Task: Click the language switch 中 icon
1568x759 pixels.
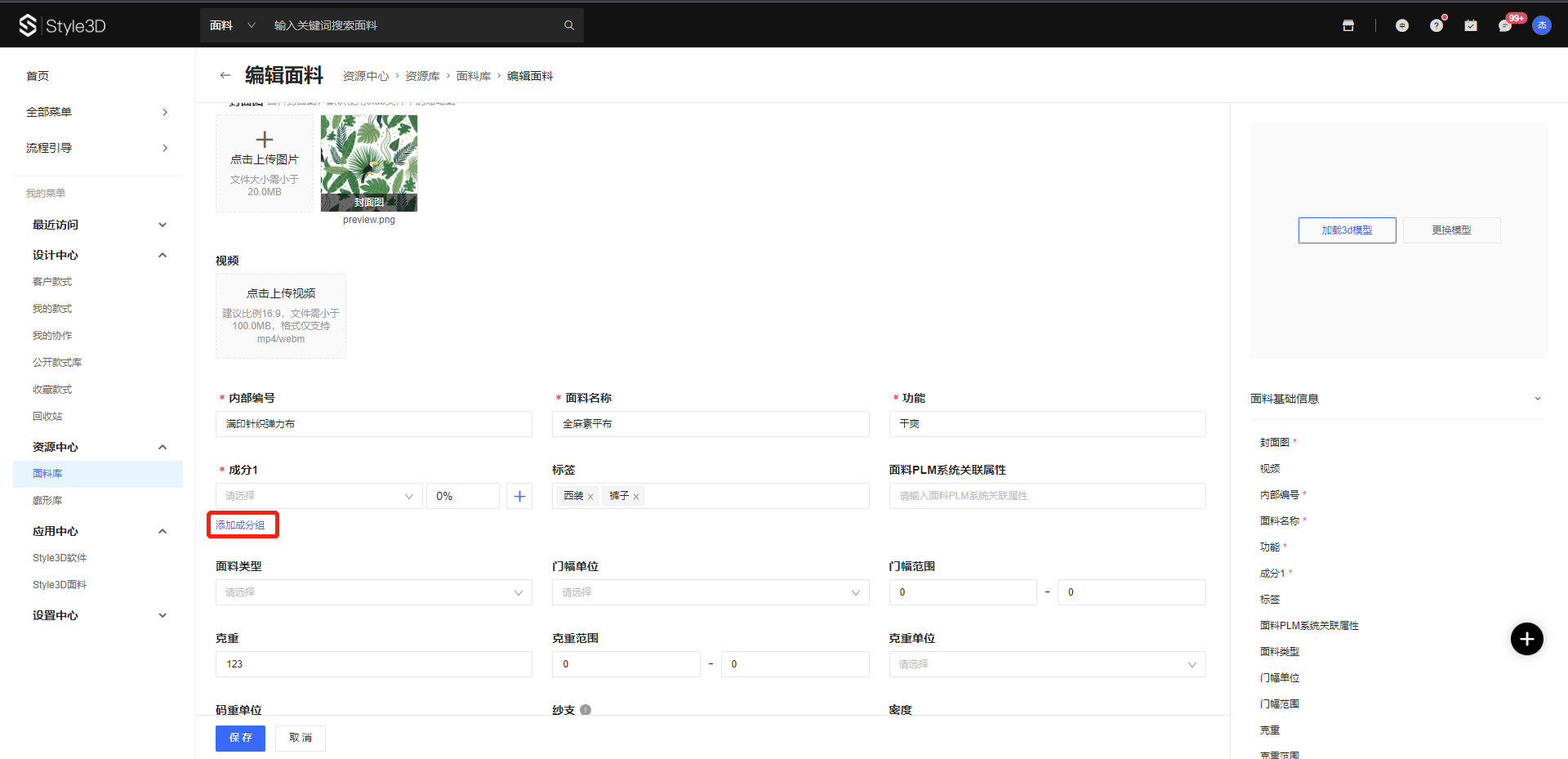Action: click(x=1402, y=26)
